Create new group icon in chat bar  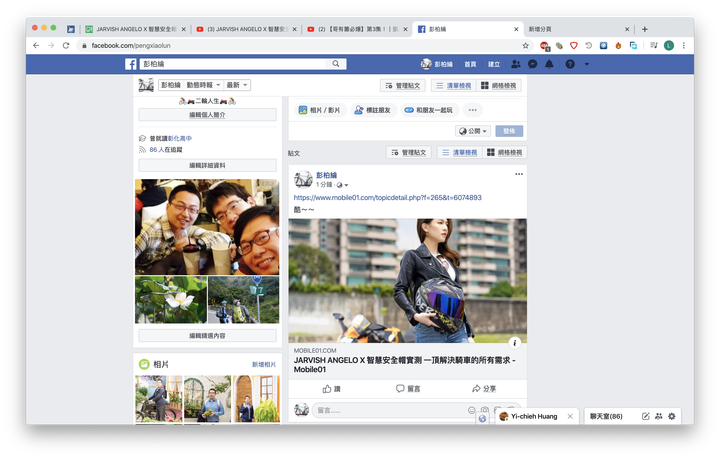pos(658,416)
